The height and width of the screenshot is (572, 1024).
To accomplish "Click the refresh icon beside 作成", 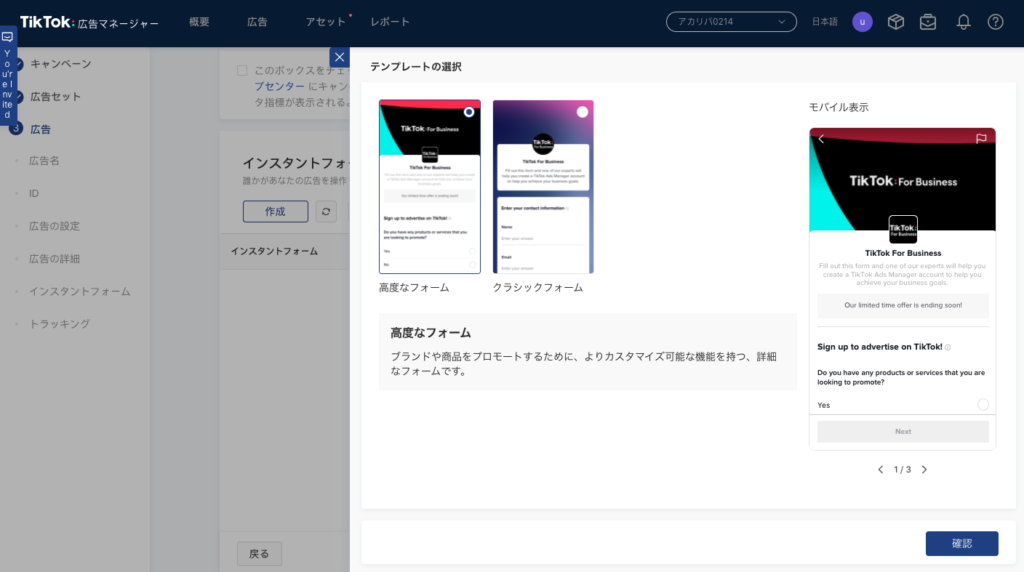I will pyautogui.click(x=326, y=211).
